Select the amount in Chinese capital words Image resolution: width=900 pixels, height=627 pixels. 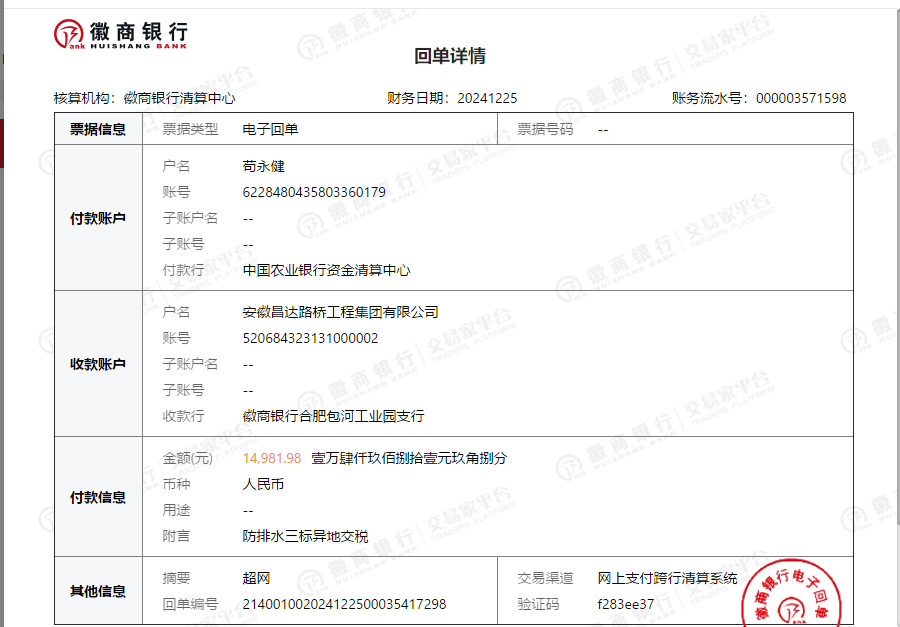[409, 458]
